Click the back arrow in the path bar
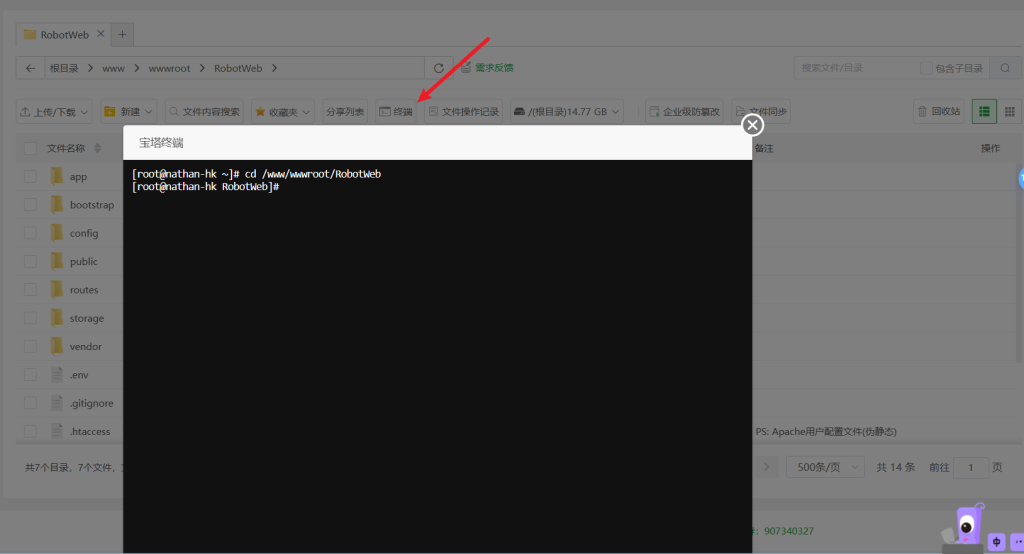This screenshot has width=1024, height=554. pos(31,68)
